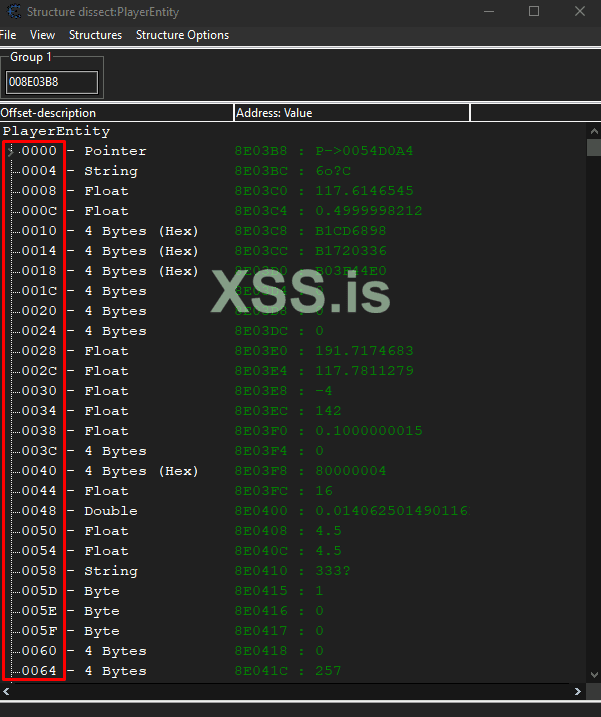601x717 pixels.
Task: Open the Structures menu
Action: [95, 35]
